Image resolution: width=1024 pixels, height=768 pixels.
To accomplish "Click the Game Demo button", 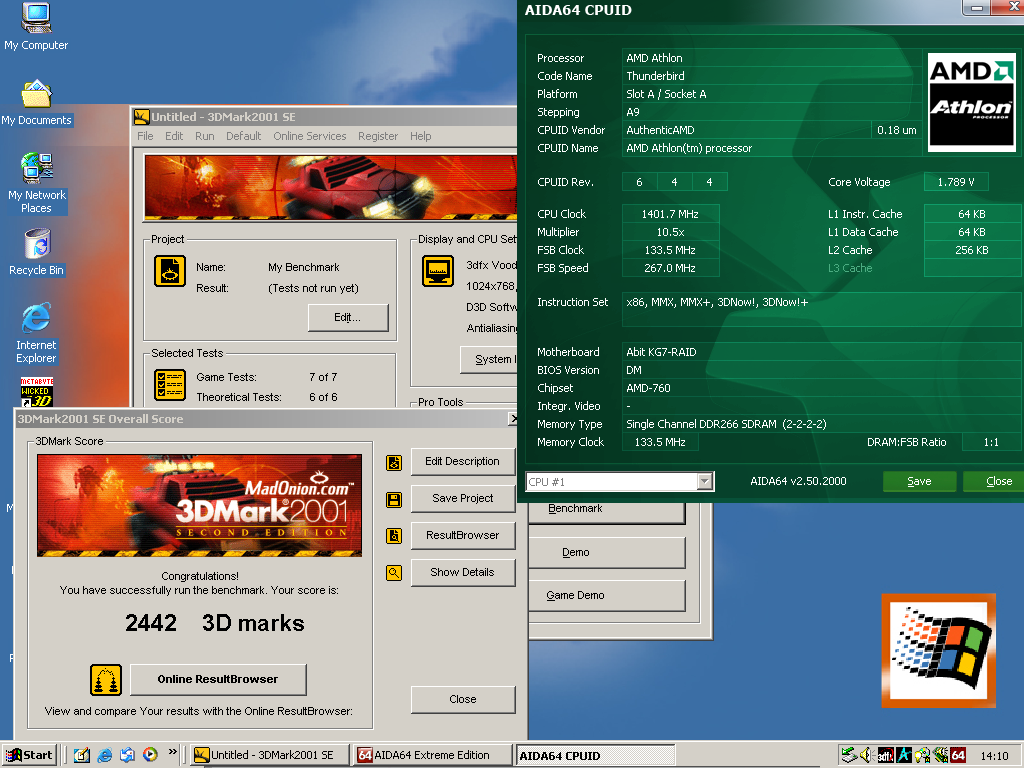I will click(607, 596).
